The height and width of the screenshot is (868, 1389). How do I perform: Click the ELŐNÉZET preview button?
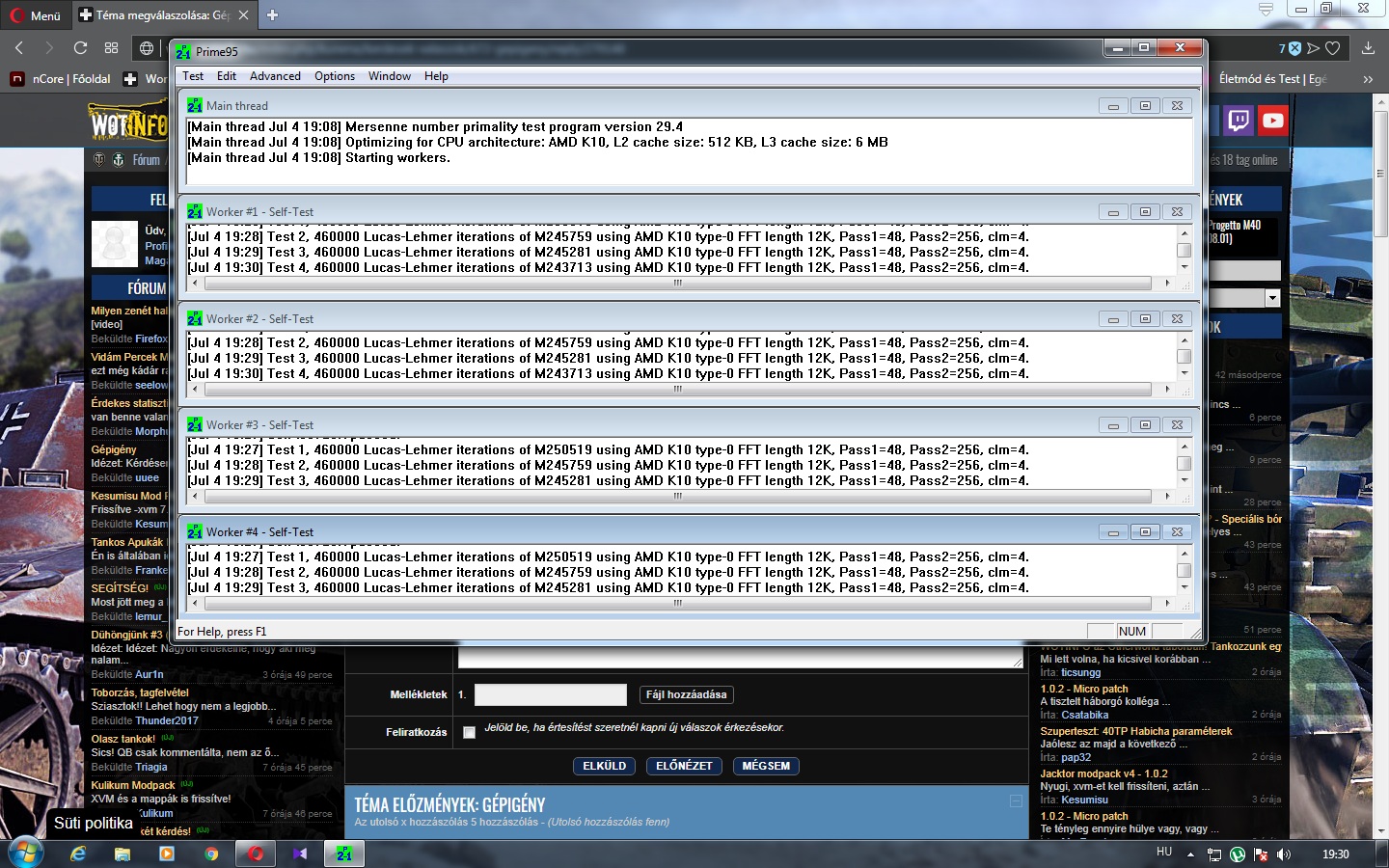[x=684, y=766]
